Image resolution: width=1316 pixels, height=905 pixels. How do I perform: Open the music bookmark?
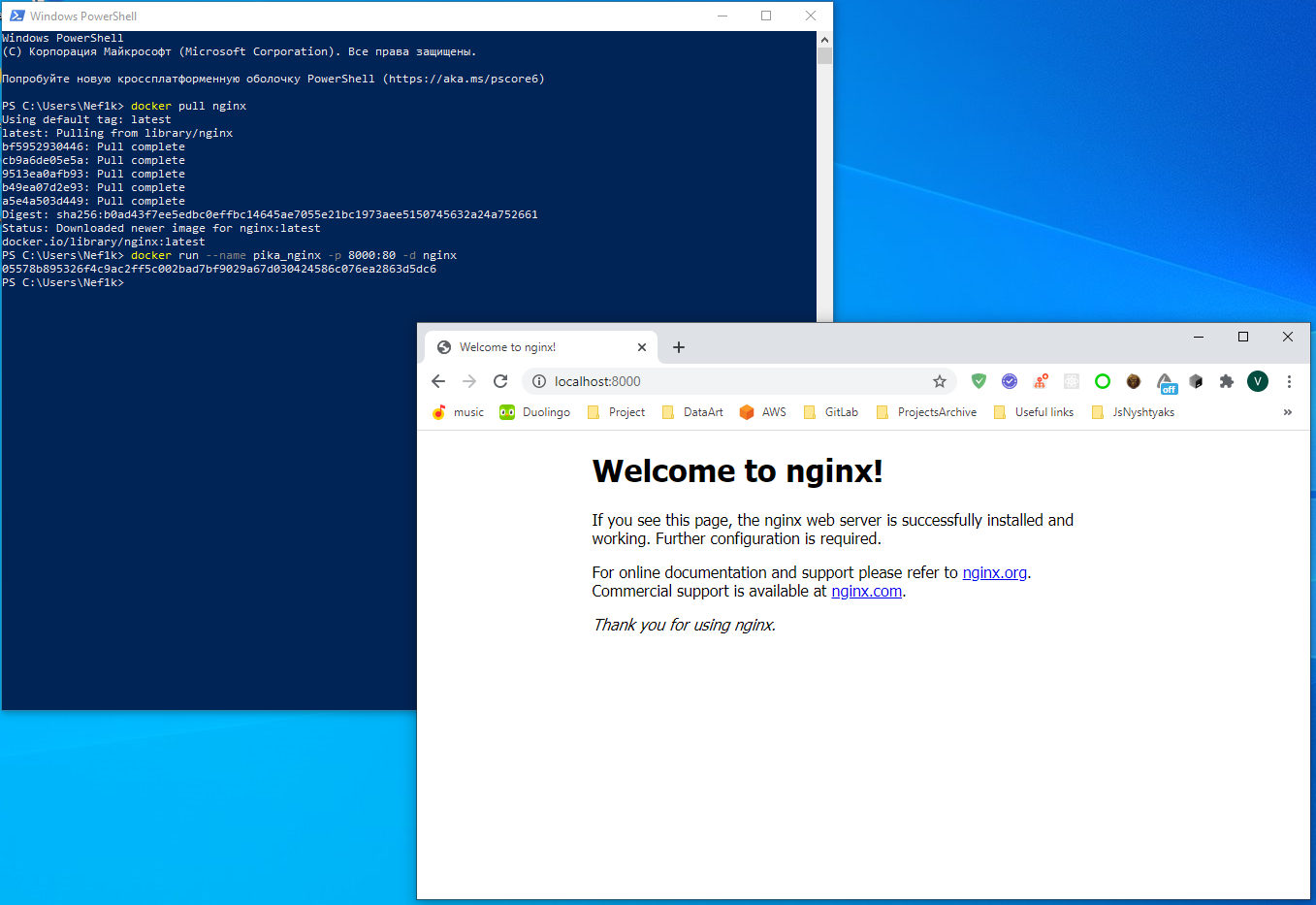point(457,412)
